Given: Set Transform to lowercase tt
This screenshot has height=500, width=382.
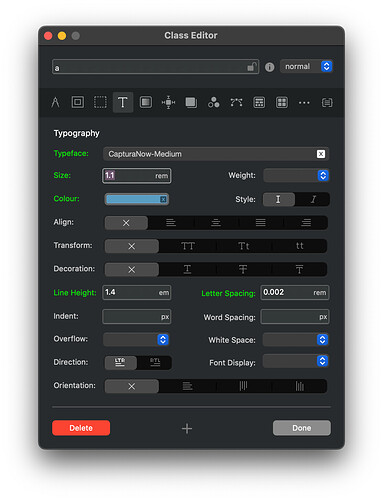Looking at the screenshot, I should pos(299,246).
